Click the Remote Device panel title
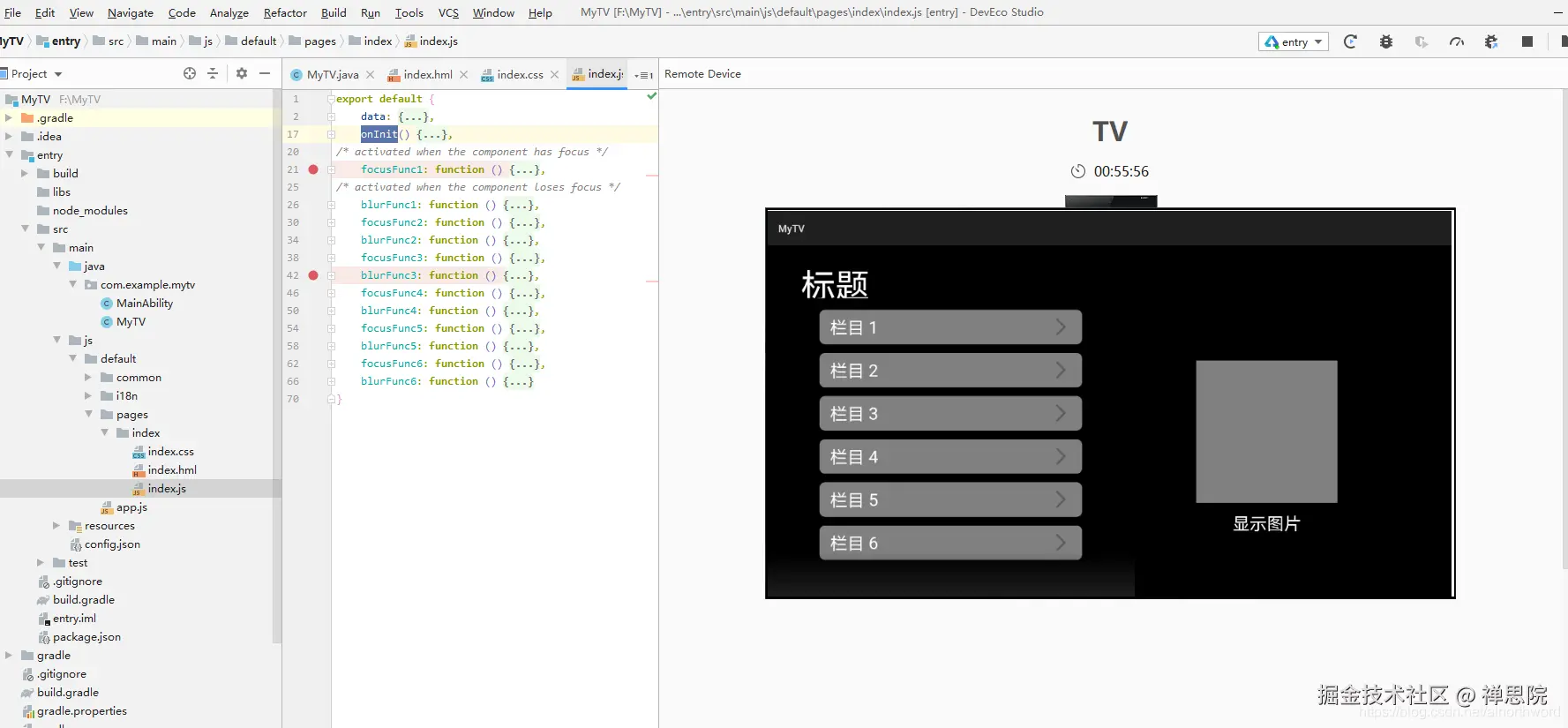Viewport: 1568px width, 728px height. tap(702, 74)
